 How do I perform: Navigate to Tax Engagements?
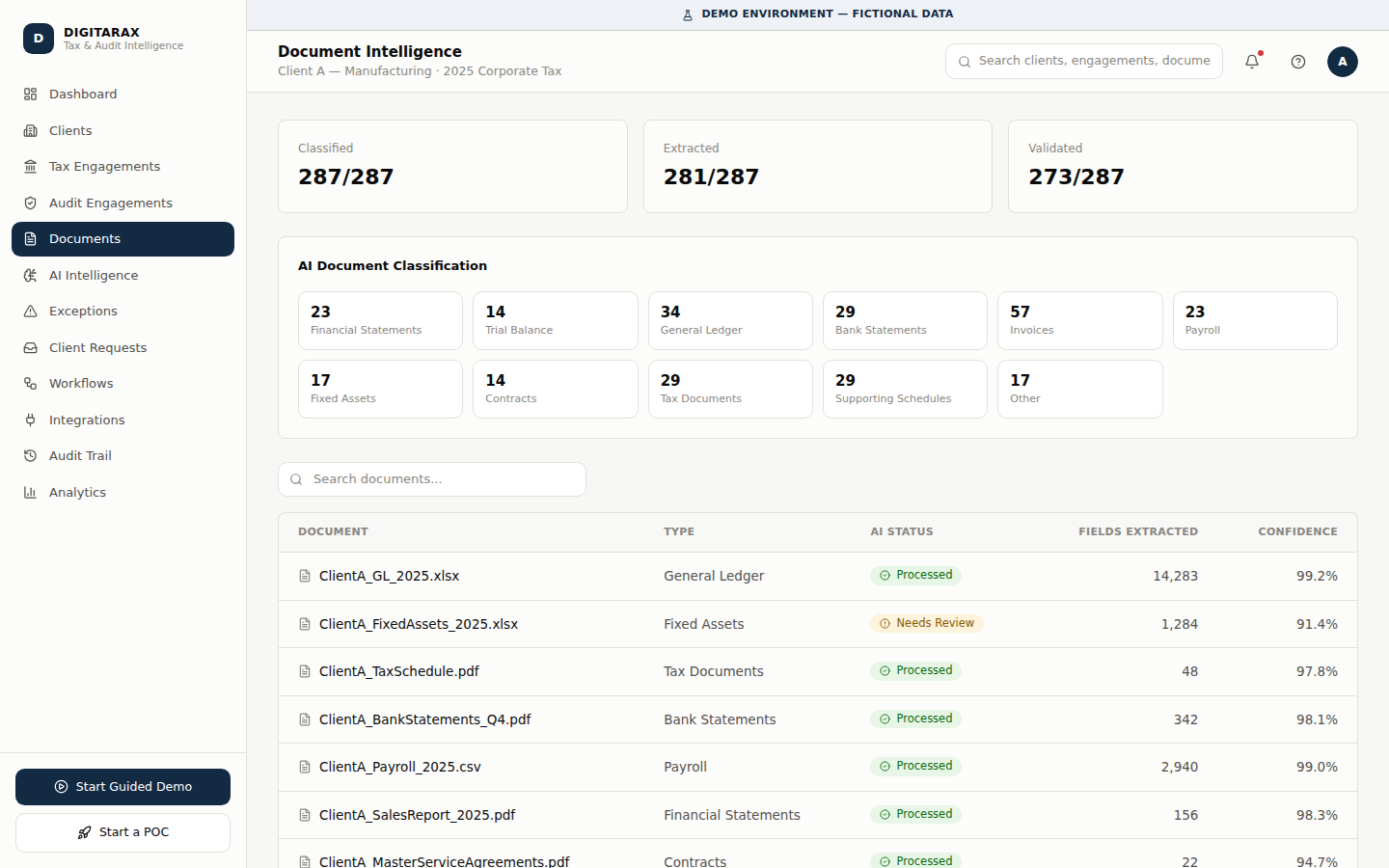click(123, 167)
